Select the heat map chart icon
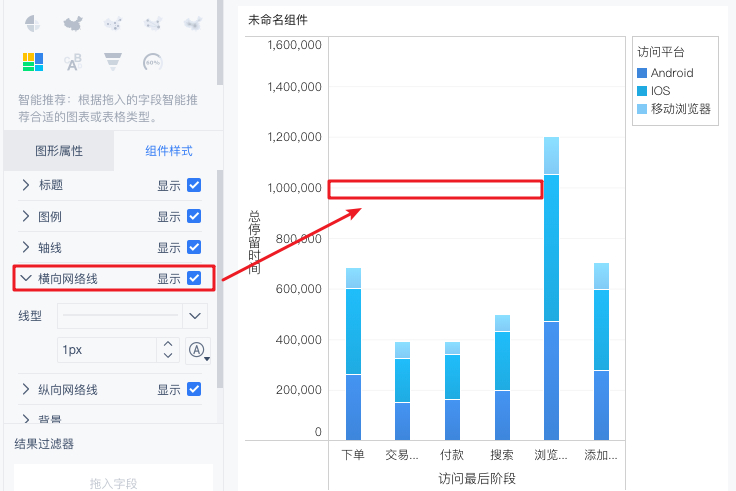The height and width of the screenshot is (491, 736). click(193, 23)
